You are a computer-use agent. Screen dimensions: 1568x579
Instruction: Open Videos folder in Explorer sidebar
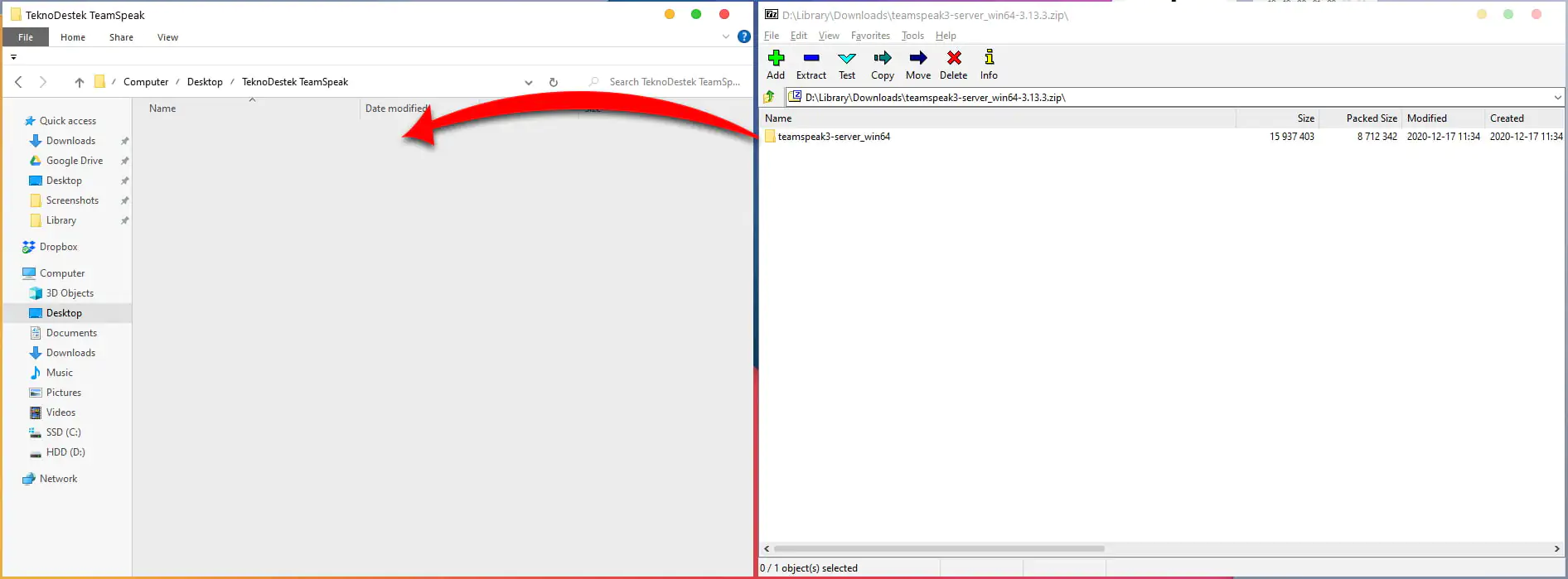60,413
